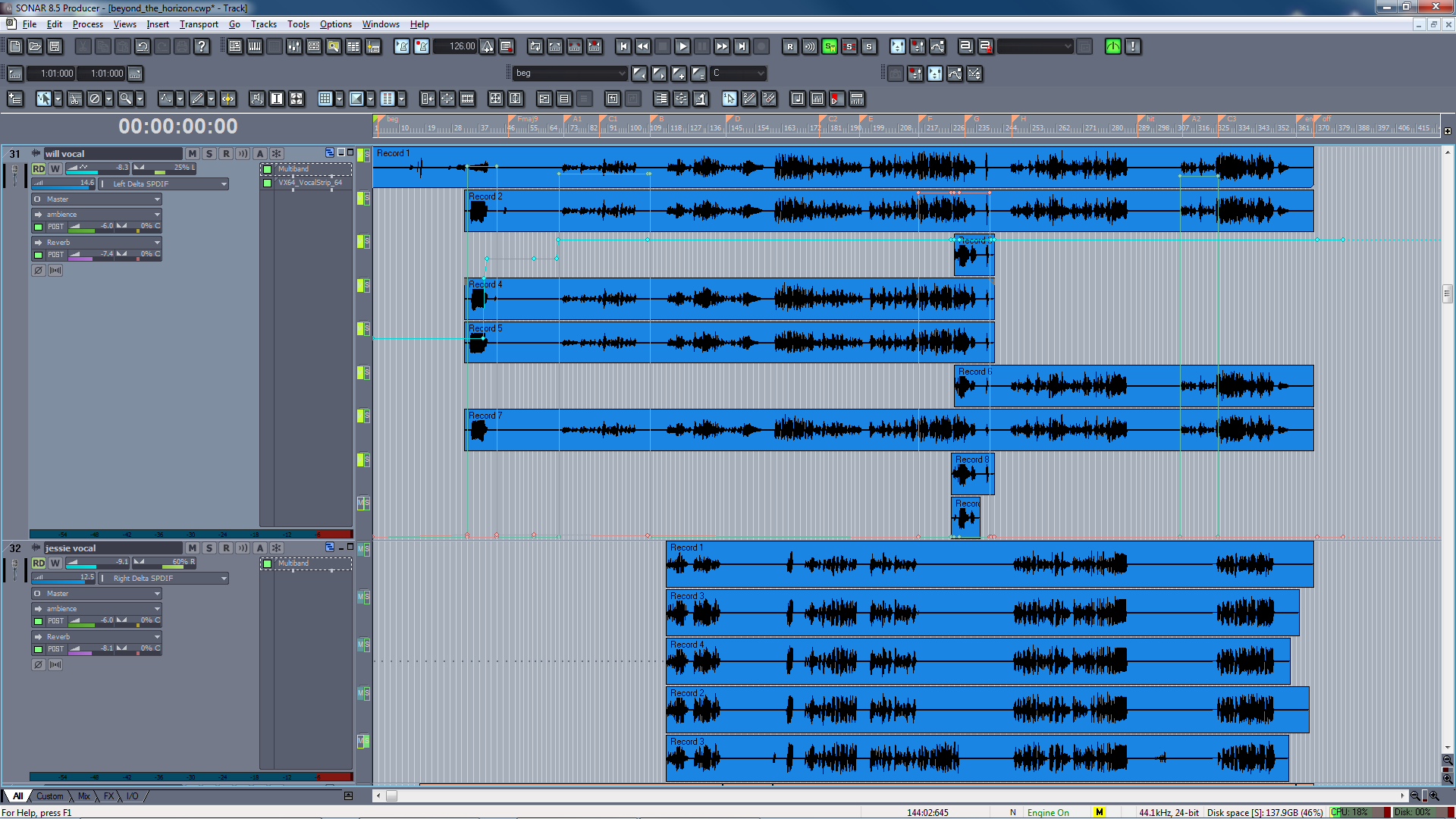The height and width of the screenshot is (819, 1456).
Task: Mute the will vocal track
Action: (193, 153)
